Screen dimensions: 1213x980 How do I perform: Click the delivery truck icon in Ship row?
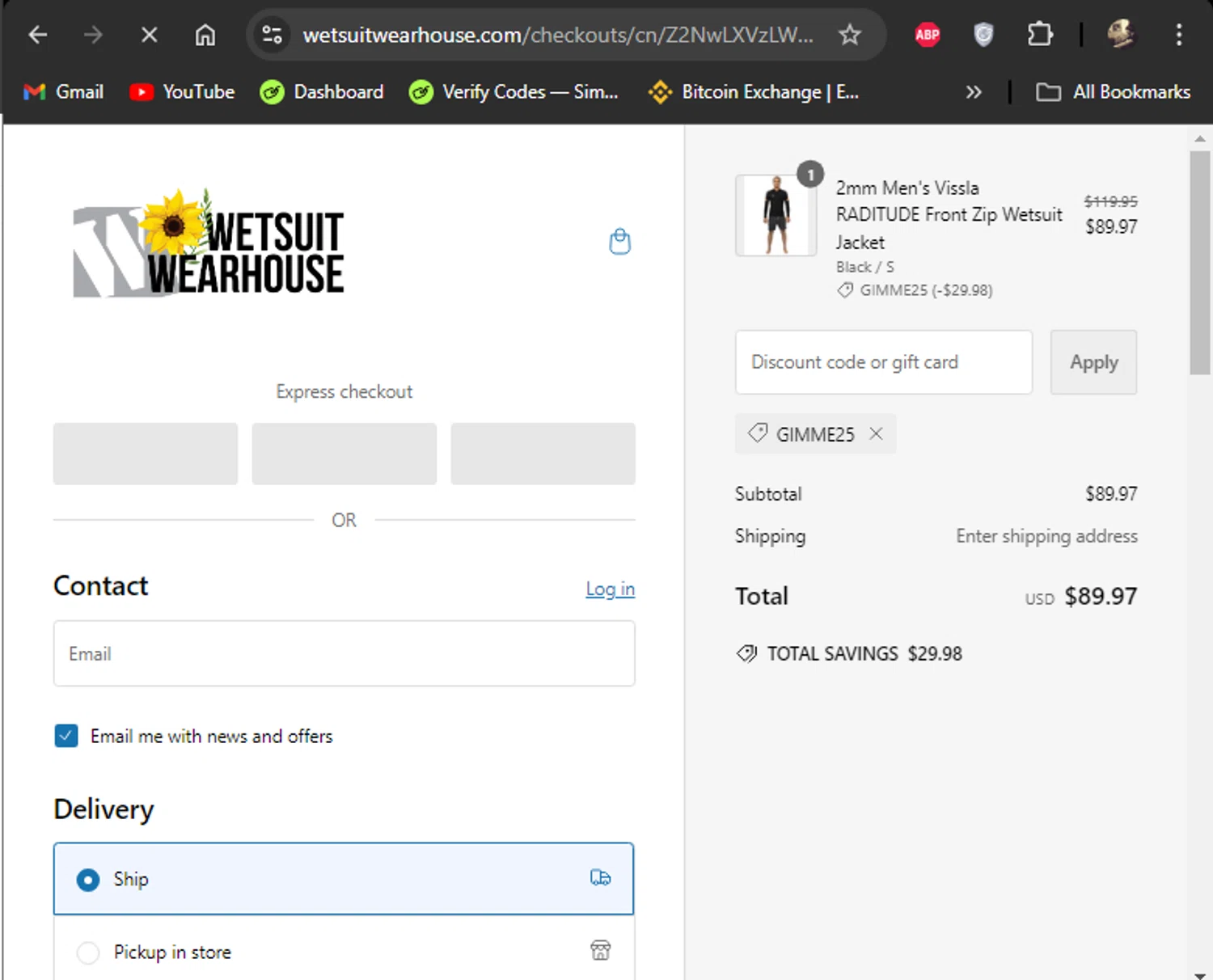pyautogui.click(x=601, y=877)
